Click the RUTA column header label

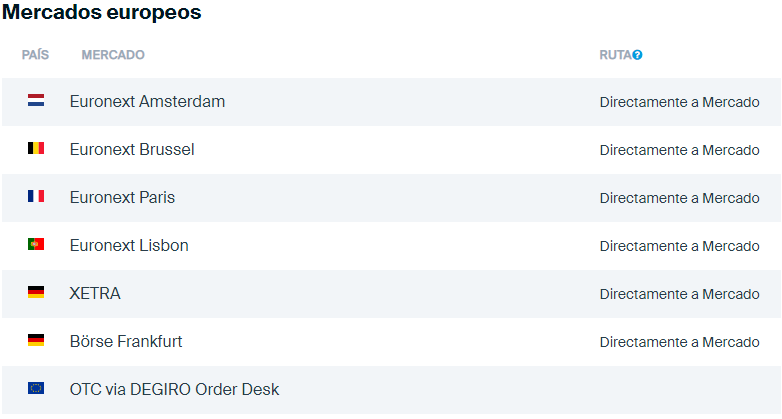(615, 55)
